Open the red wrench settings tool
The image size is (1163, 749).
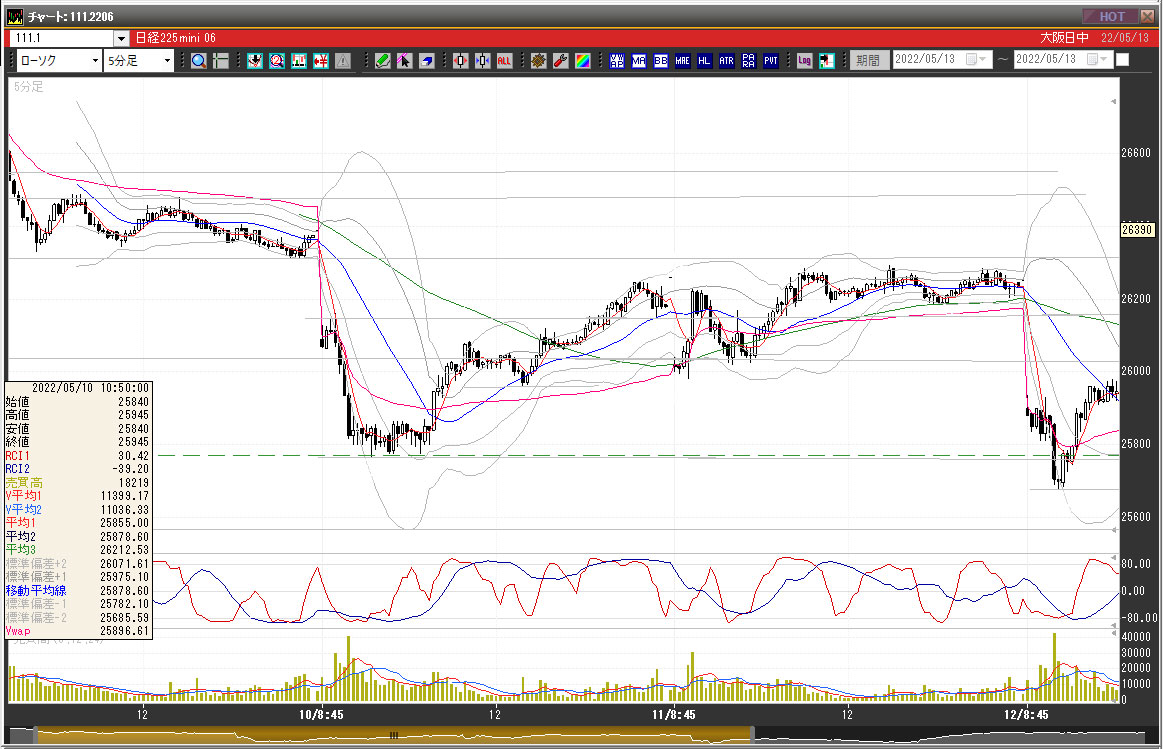[561, 61]
